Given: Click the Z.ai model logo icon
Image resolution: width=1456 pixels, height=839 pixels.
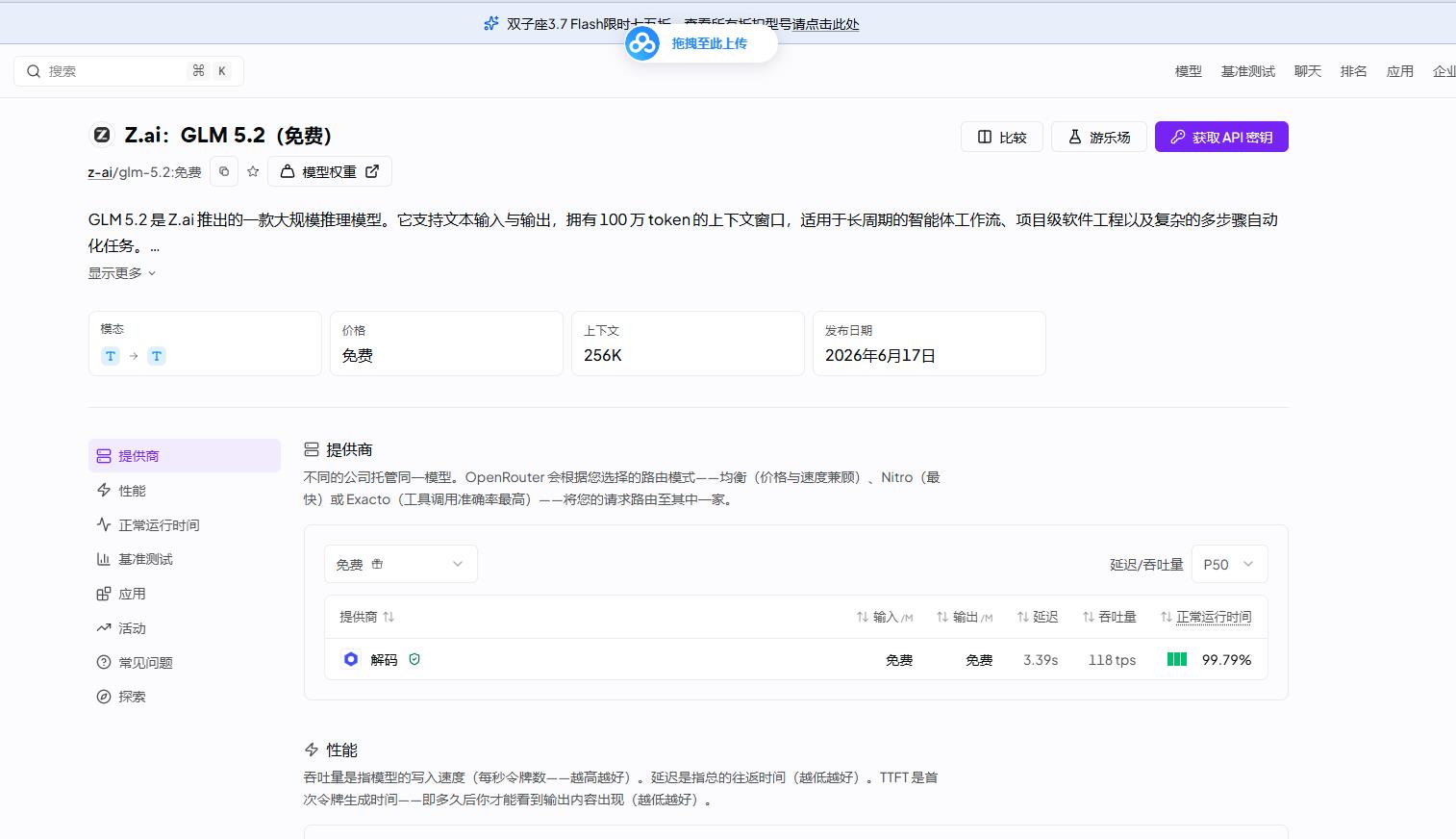Looking at the screenshot, I should tap(101, 136).
